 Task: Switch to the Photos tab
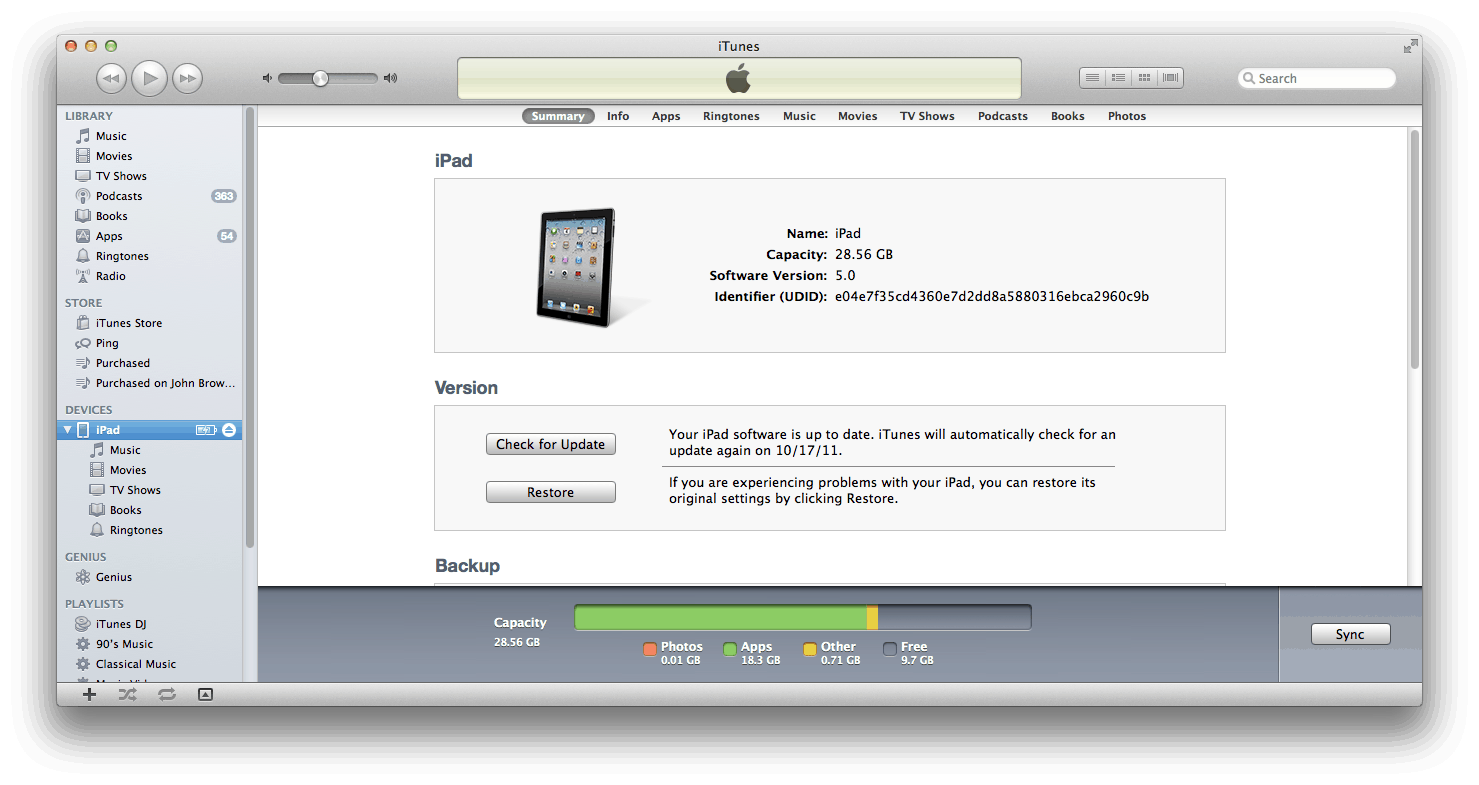click(1126, 116)
